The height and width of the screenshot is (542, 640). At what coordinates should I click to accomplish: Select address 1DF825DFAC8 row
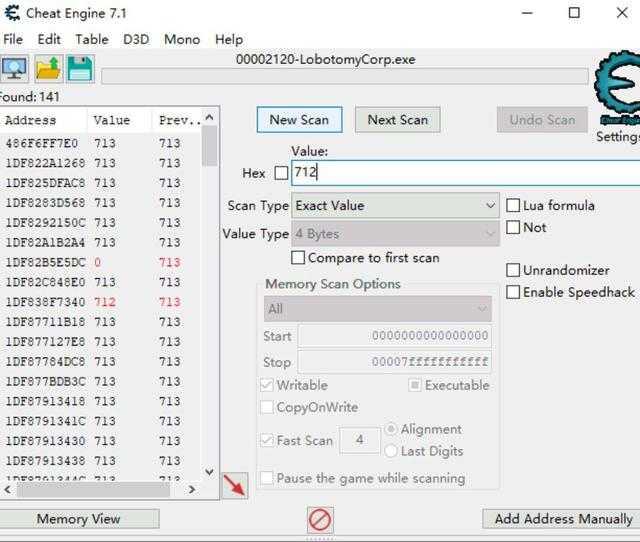[x=100, y=183]
